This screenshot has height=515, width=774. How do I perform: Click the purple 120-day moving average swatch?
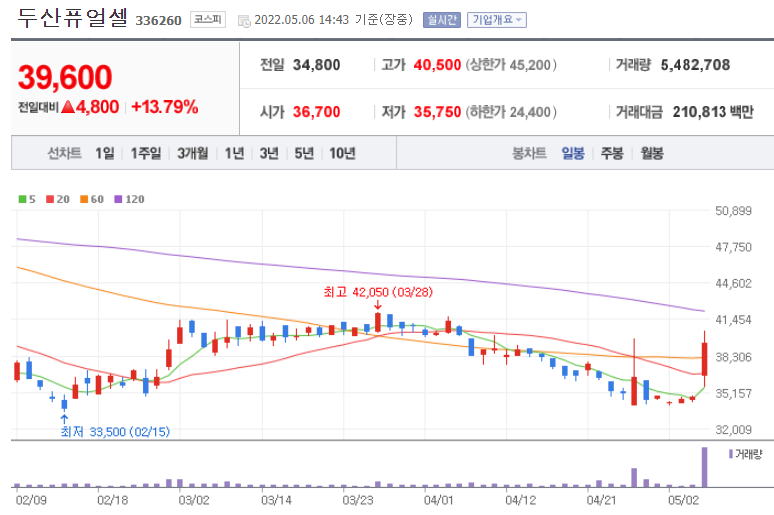(118, 199)
